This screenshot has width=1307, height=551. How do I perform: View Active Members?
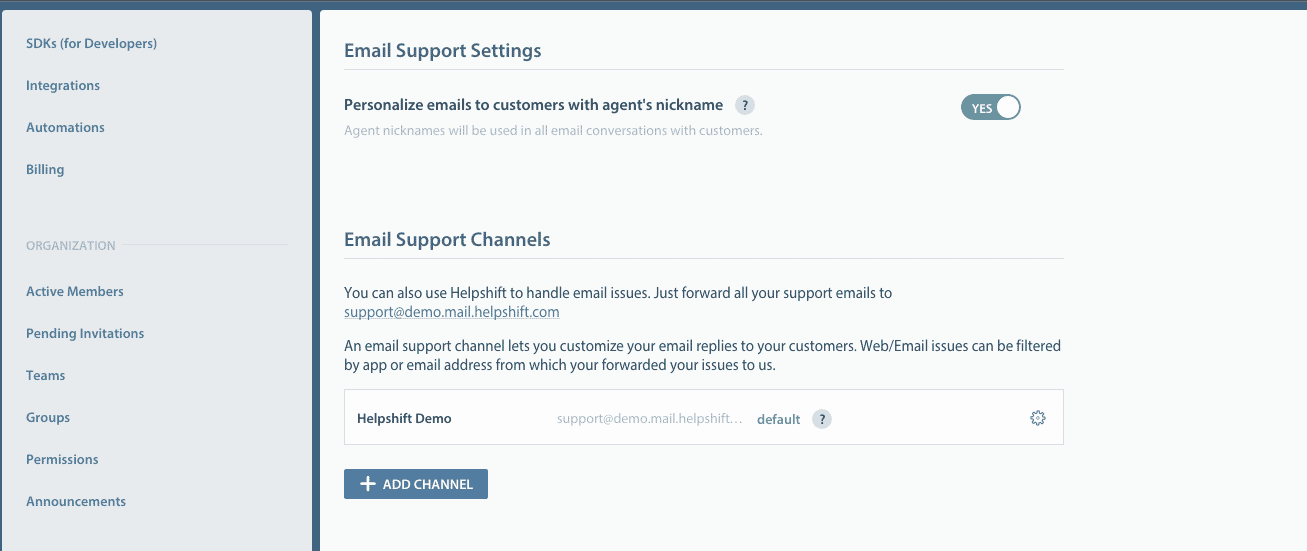click(75, 291)
